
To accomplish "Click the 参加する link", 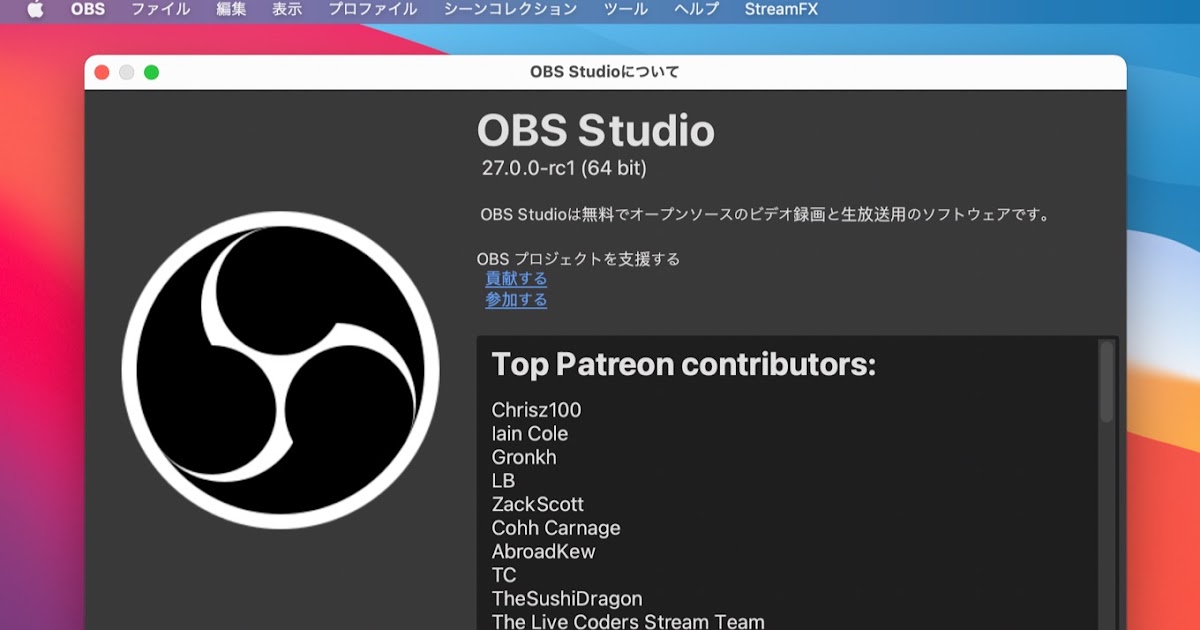I will pos(516,299).
